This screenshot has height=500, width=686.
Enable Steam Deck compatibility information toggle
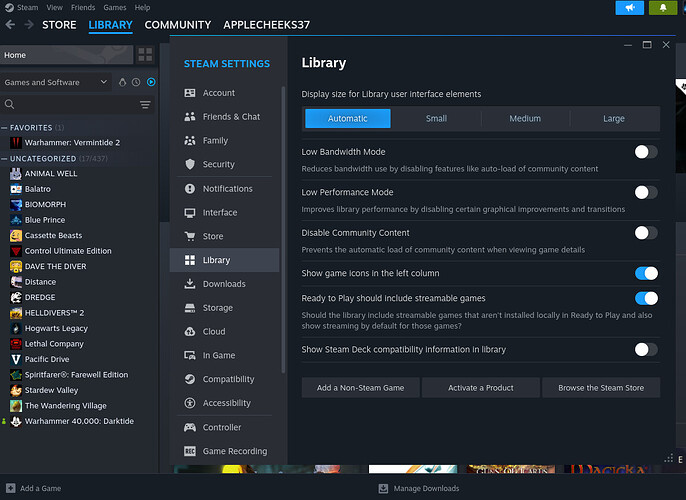pos(646,349)
